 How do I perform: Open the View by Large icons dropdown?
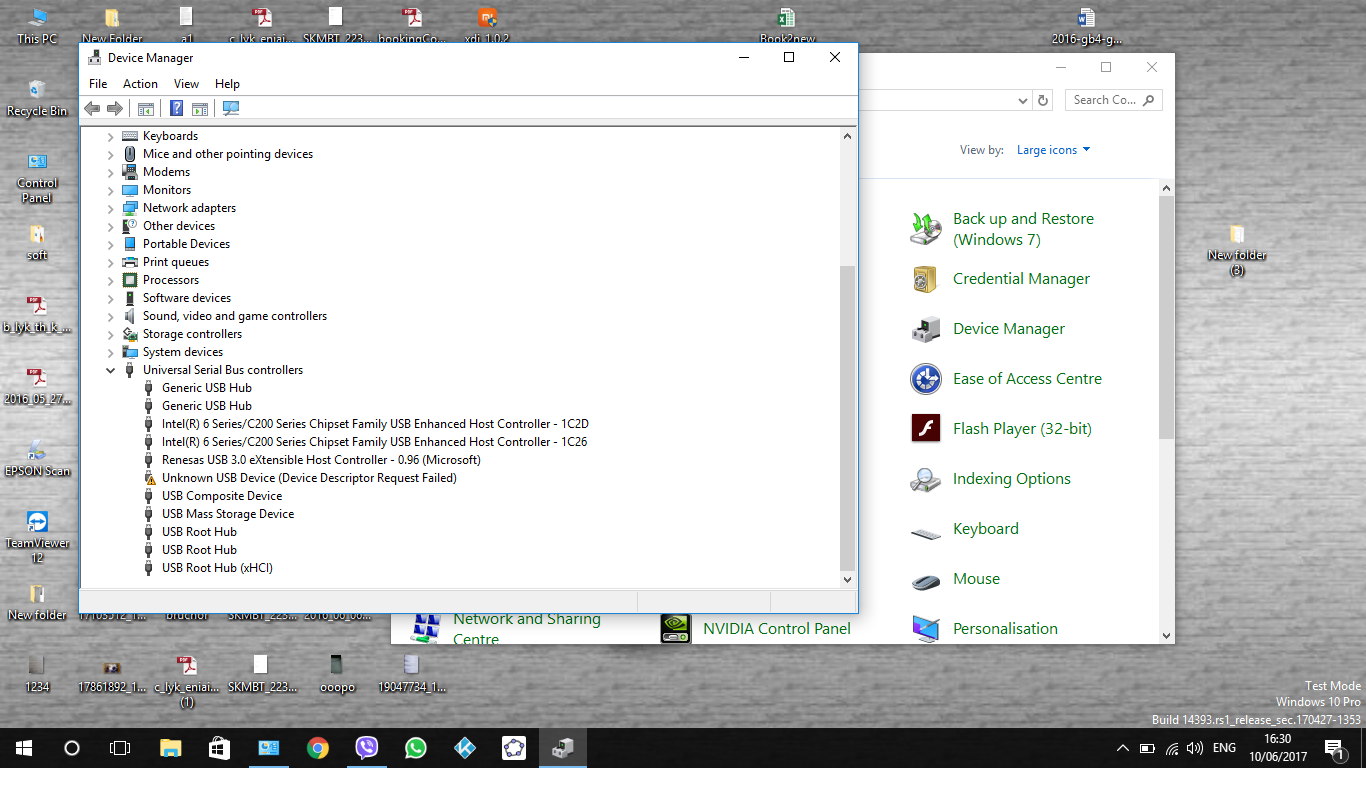(1053, 150)
